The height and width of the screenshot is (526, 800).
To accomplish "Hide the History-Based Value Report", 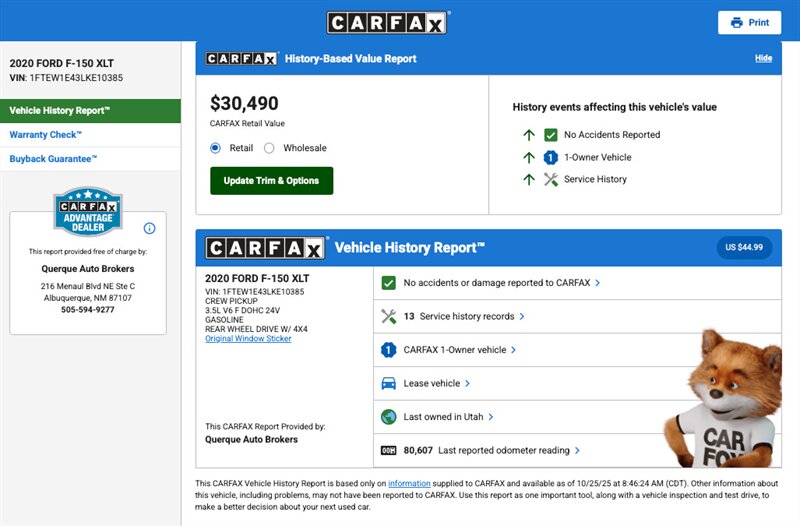I will click(x=763, y=58).
